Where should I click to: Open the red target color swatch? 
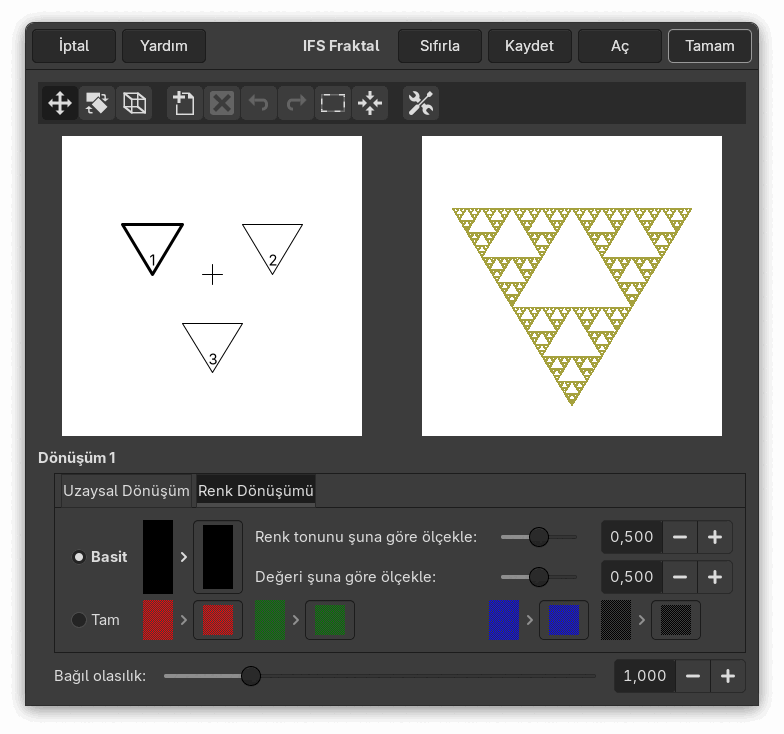(218, 620)
